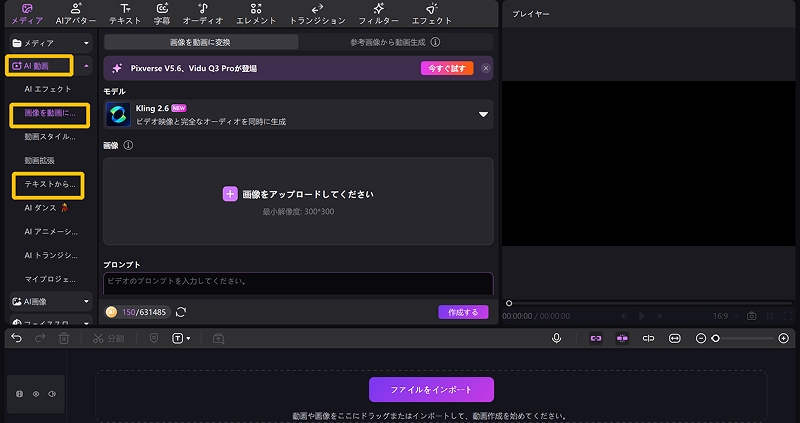This screenshot has height=423, width=800.
Task: Expand the メディア sidebar section
Action: (51, 43)
